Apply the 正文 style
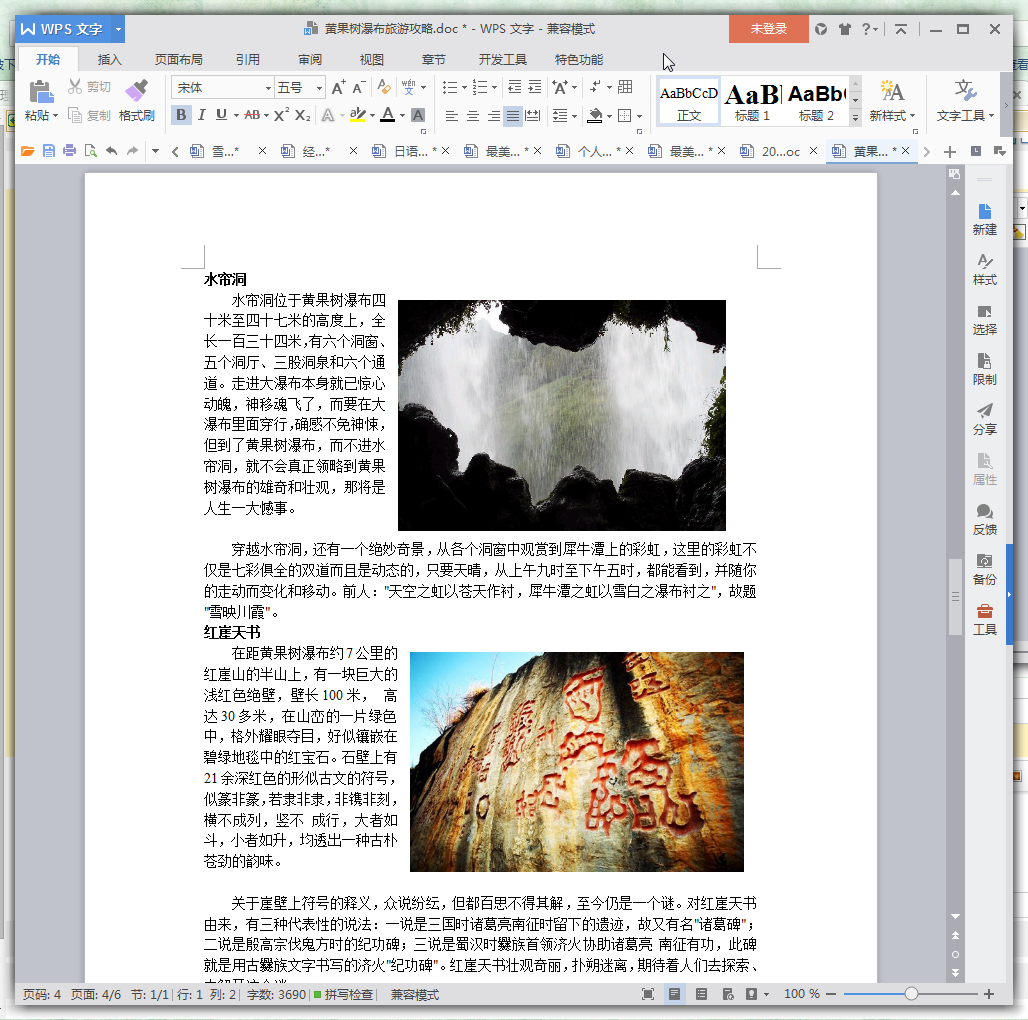 (x=688, y=102)
